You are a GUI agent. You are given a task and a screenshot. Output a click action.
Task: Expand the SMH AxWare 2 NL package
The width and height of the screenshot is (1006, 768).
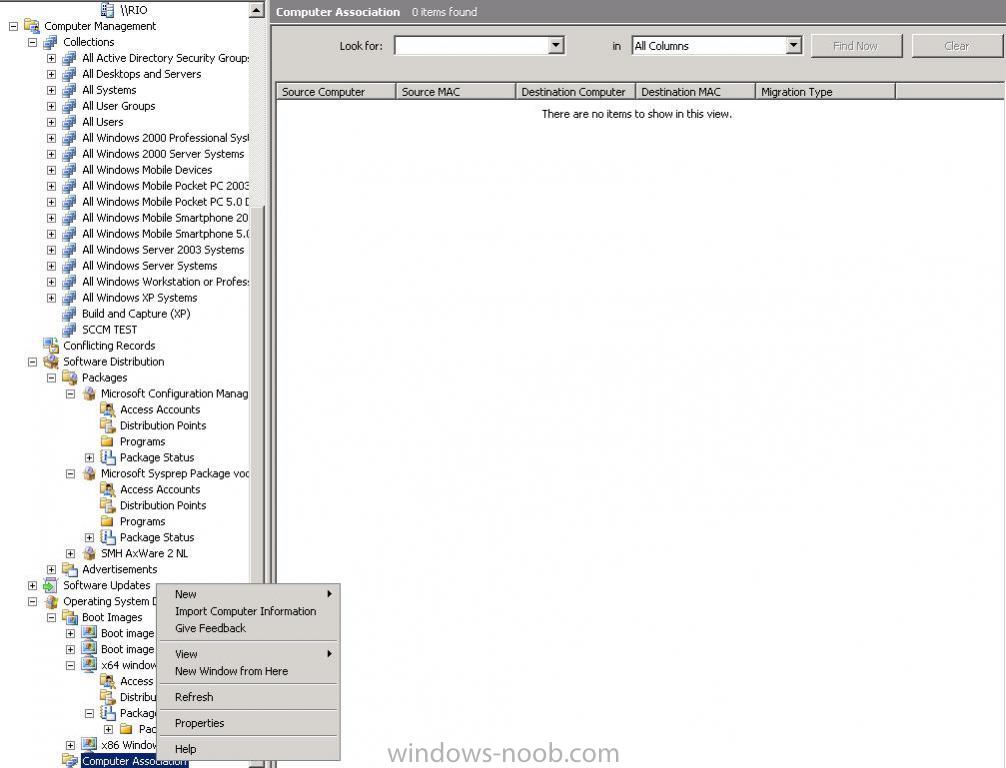pyautogui.click(x=71, y=554)
